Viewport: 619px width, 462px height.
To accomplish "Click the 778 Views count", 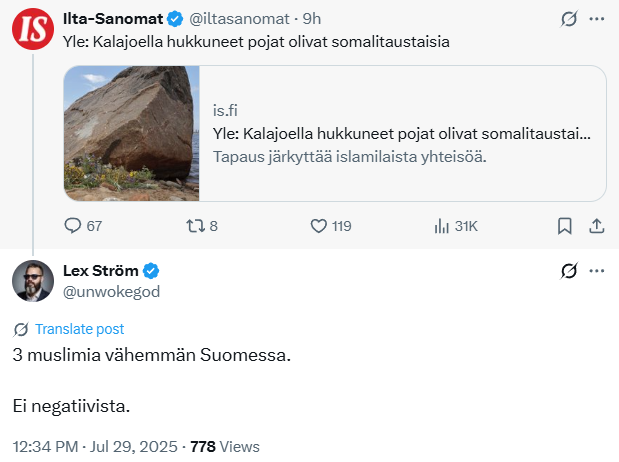I will 224,446.
